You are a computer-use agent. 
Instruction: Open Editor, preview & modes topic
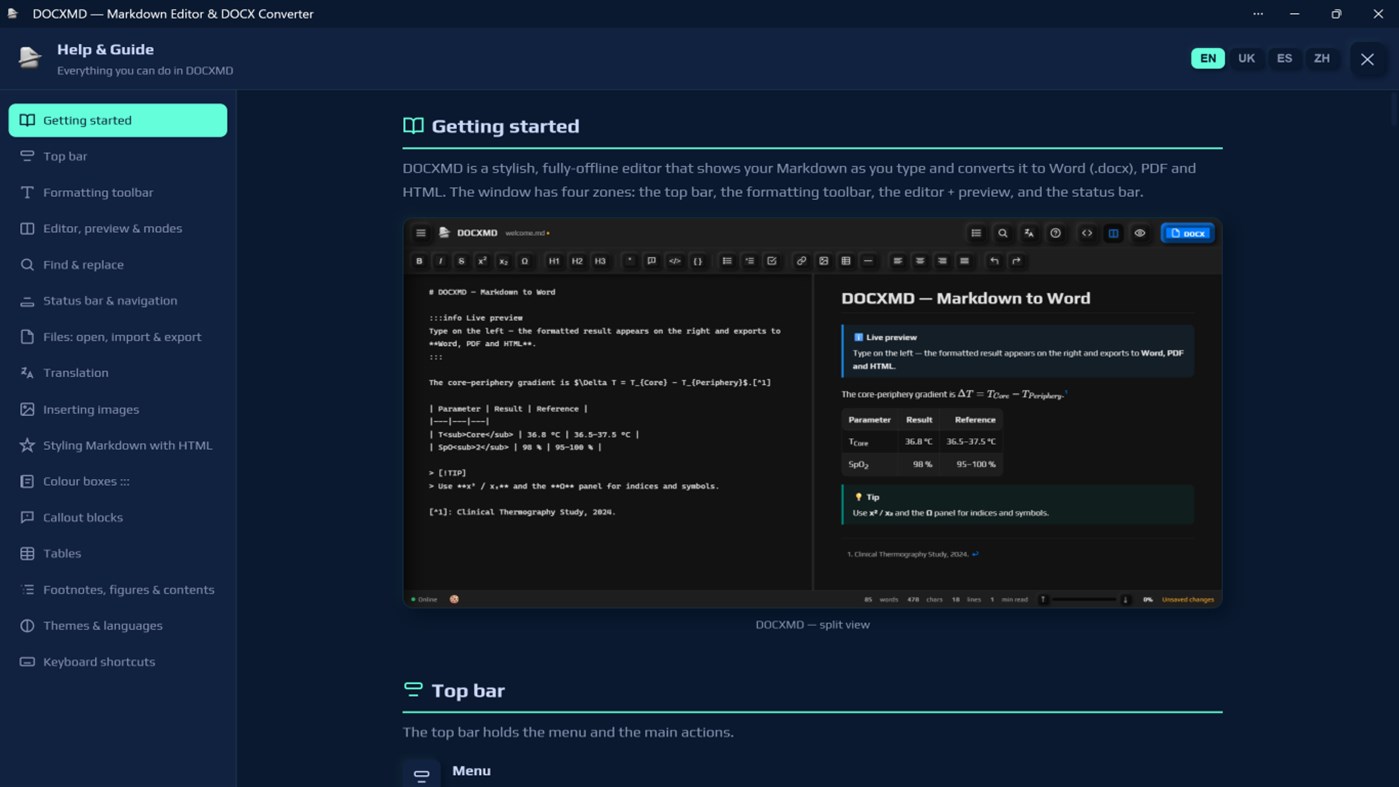pos(118,228)
